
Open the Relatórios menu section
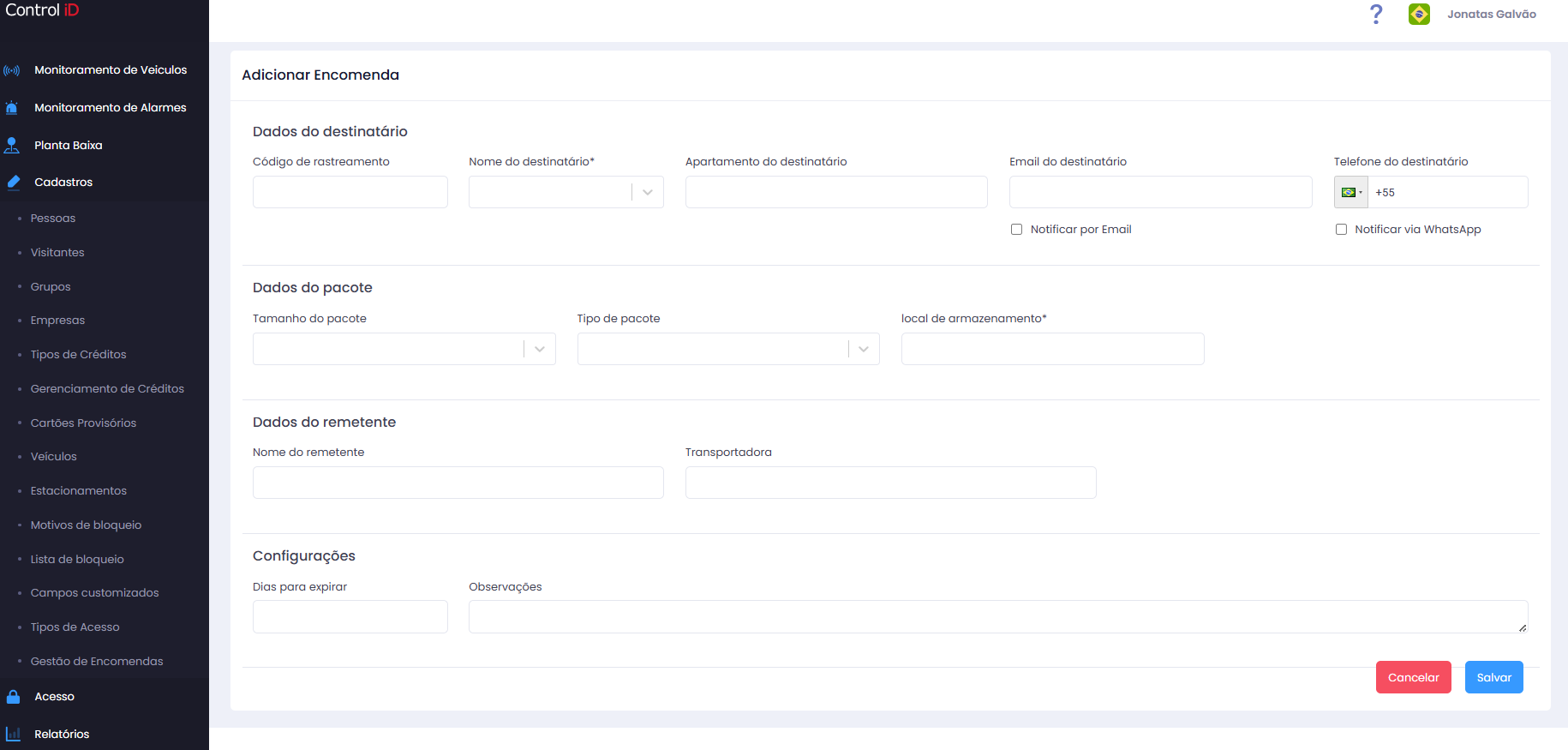tap(62, 734)
